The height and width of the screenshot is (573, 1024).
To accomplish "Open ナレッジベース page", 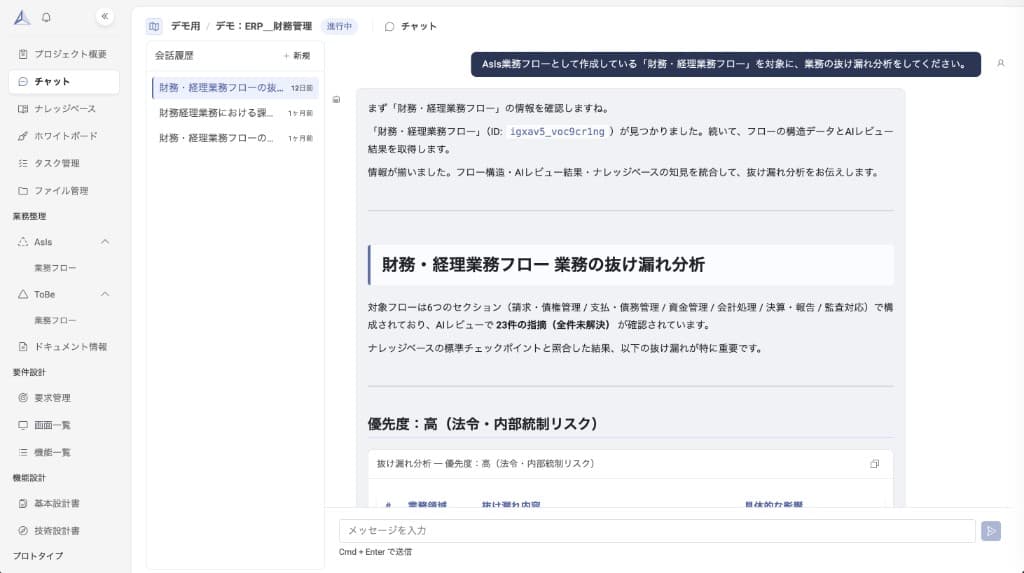I will point(64,109).
